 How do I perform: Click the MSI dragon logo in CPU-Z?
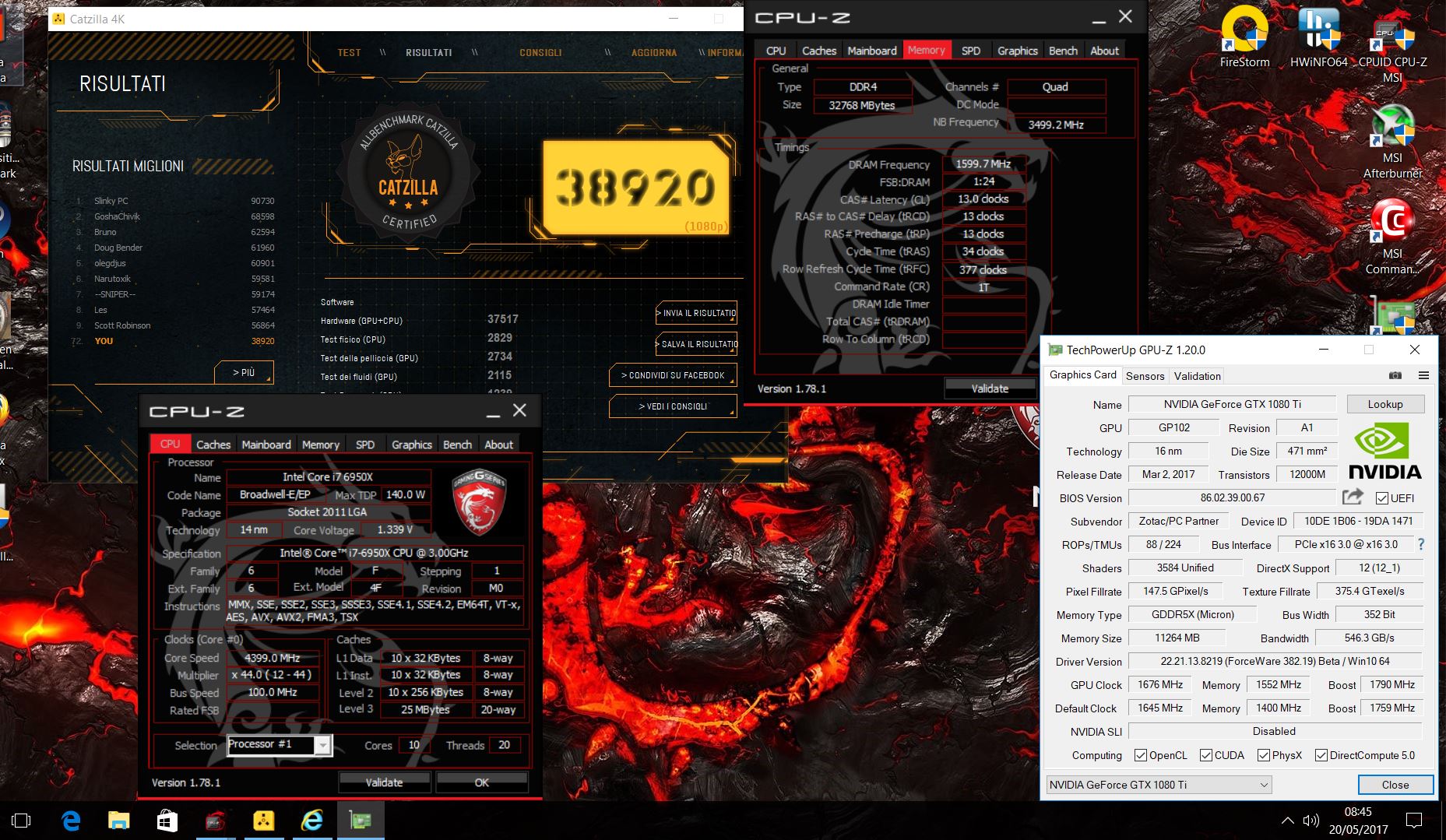click(x=479, y=503)
